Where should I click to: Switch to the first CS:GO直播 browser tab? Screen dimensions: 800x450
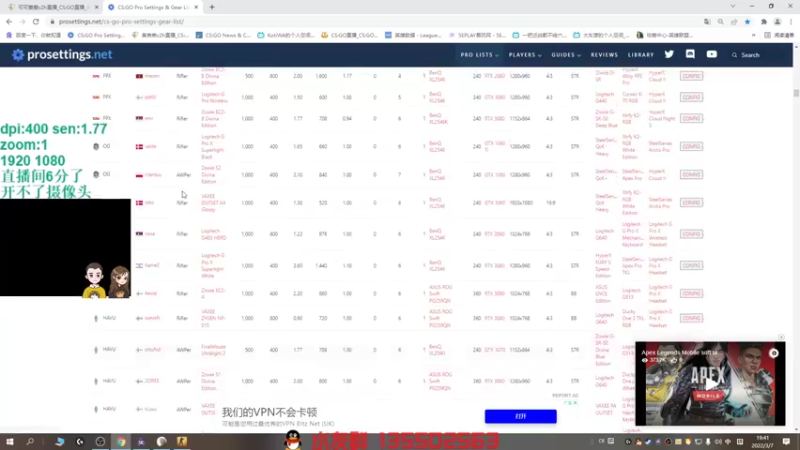53,7
